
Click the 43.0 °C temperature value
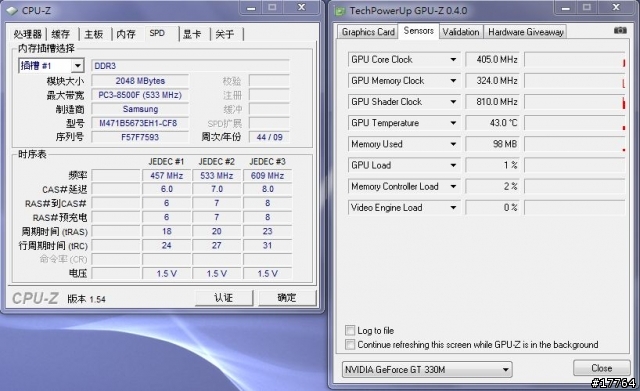(x=492, y=123)
